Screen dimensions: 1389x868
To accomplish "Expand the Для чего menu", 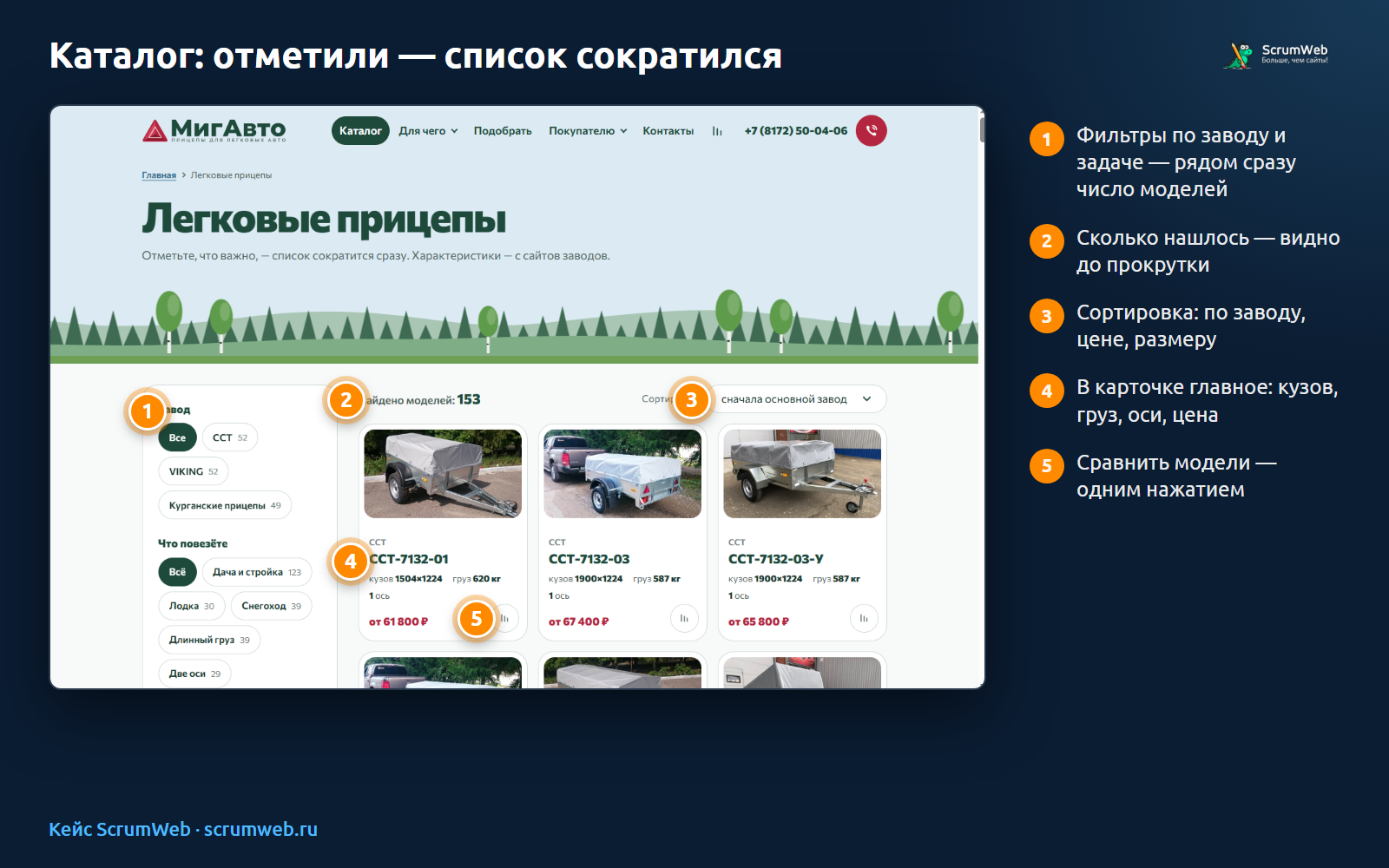I will 428,131.
